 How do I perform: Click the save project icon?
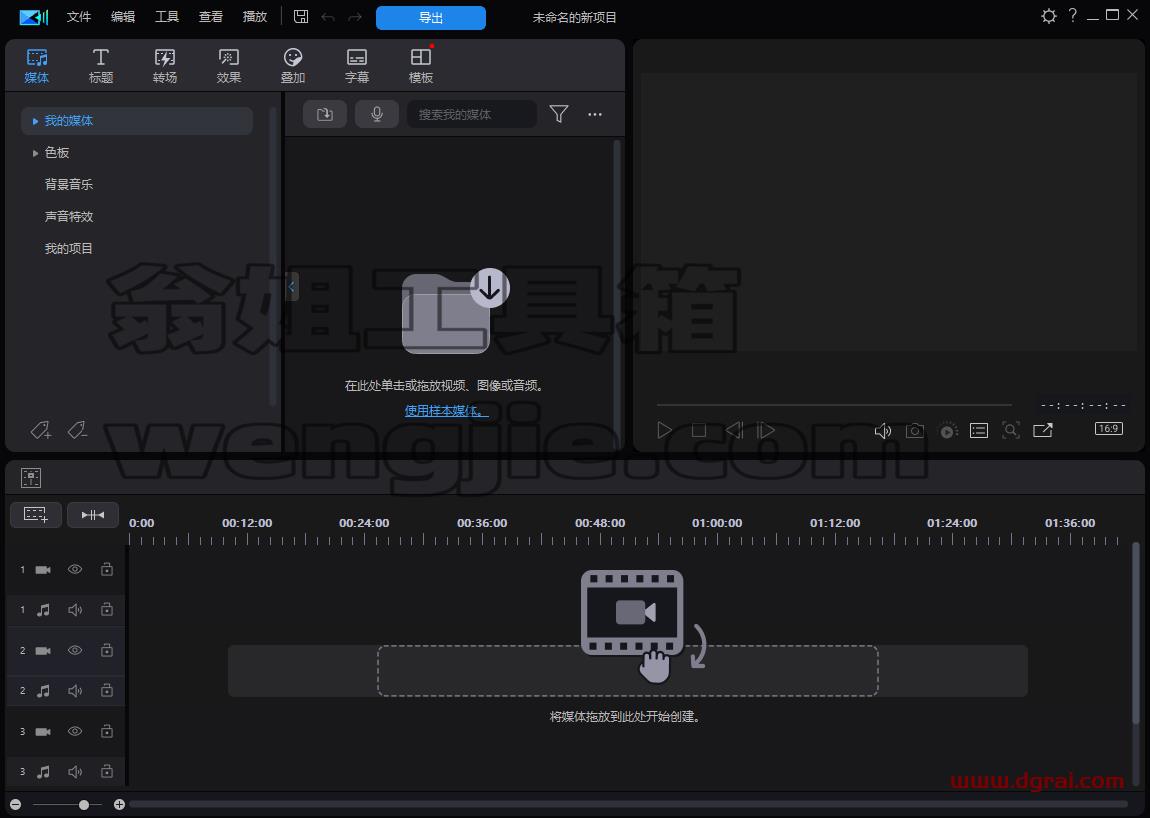[301, 16]
